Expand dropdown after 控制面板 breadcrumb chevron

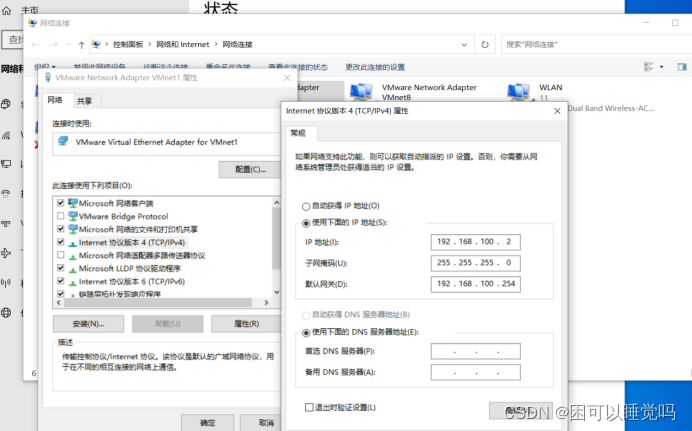pyautogui.click(x=150, y=45)
